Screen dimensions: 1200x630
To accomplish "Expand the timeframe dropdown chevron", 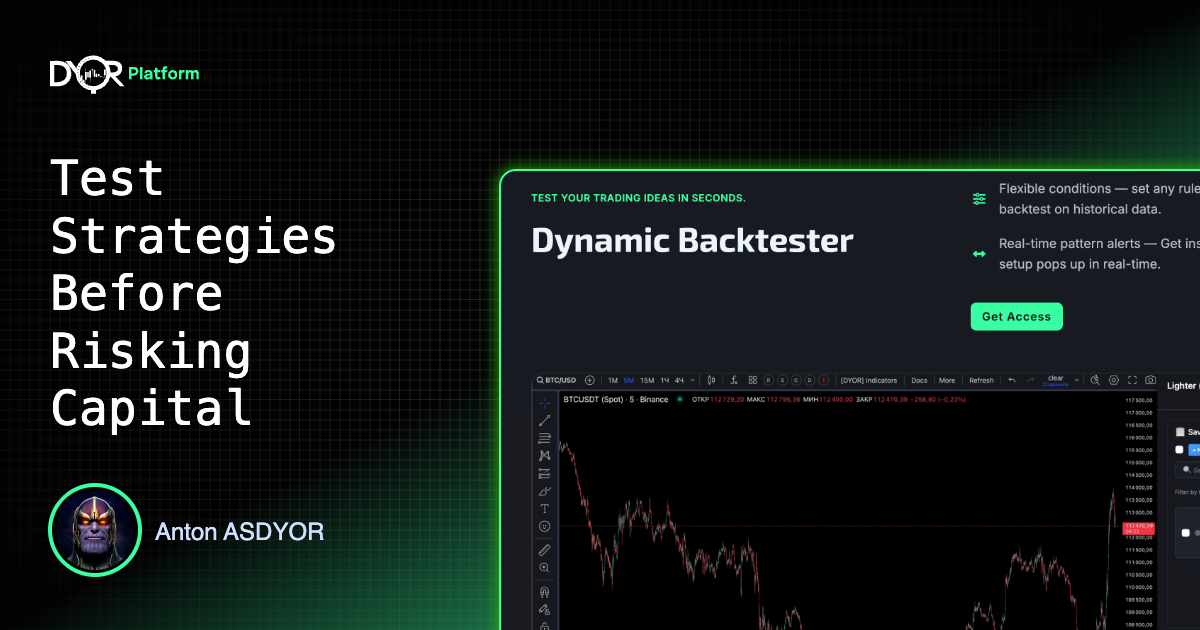I will coord(693,380).
